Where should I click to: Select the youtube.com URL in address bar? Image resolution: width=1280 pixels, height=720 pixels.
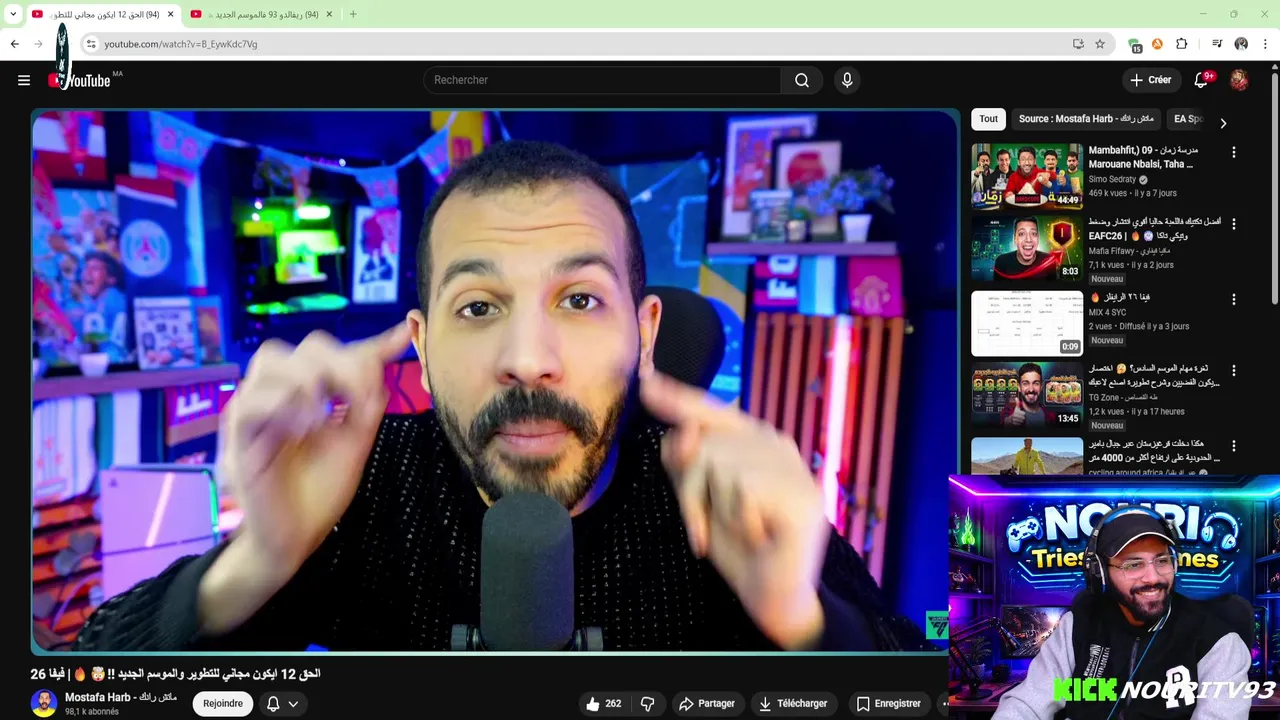coord(181,44)
